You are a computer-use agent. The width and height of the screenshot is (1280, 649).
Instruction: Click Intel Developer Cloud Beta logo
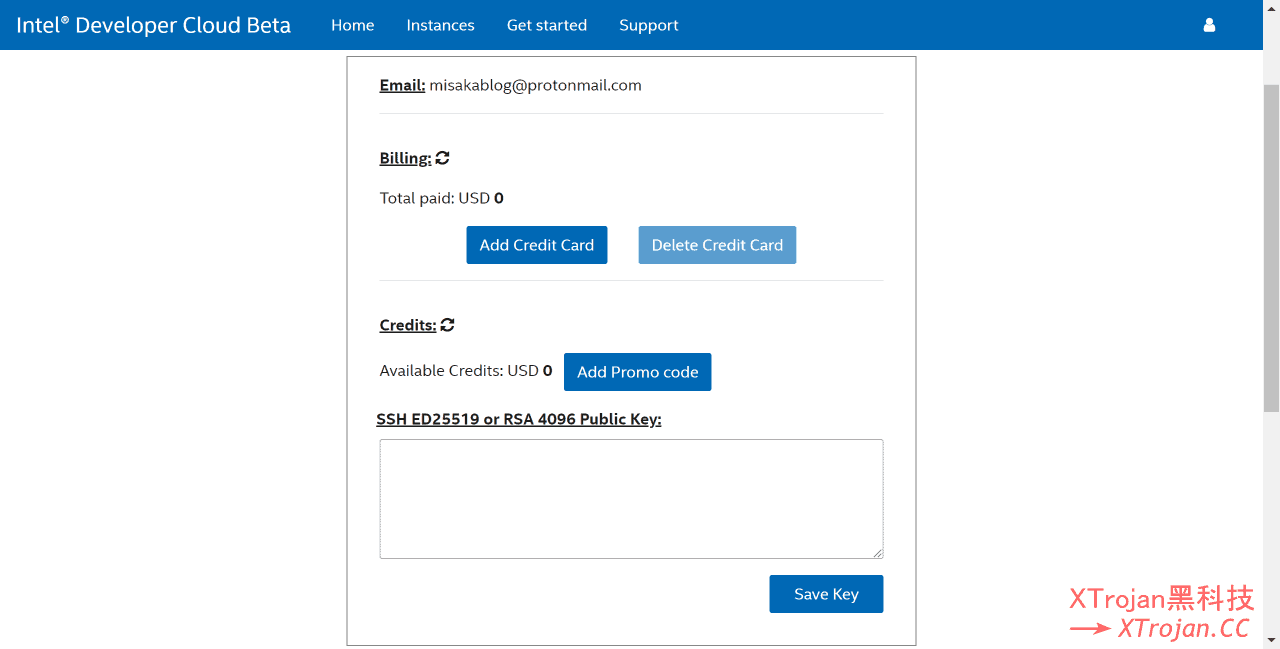coord(153,25)
